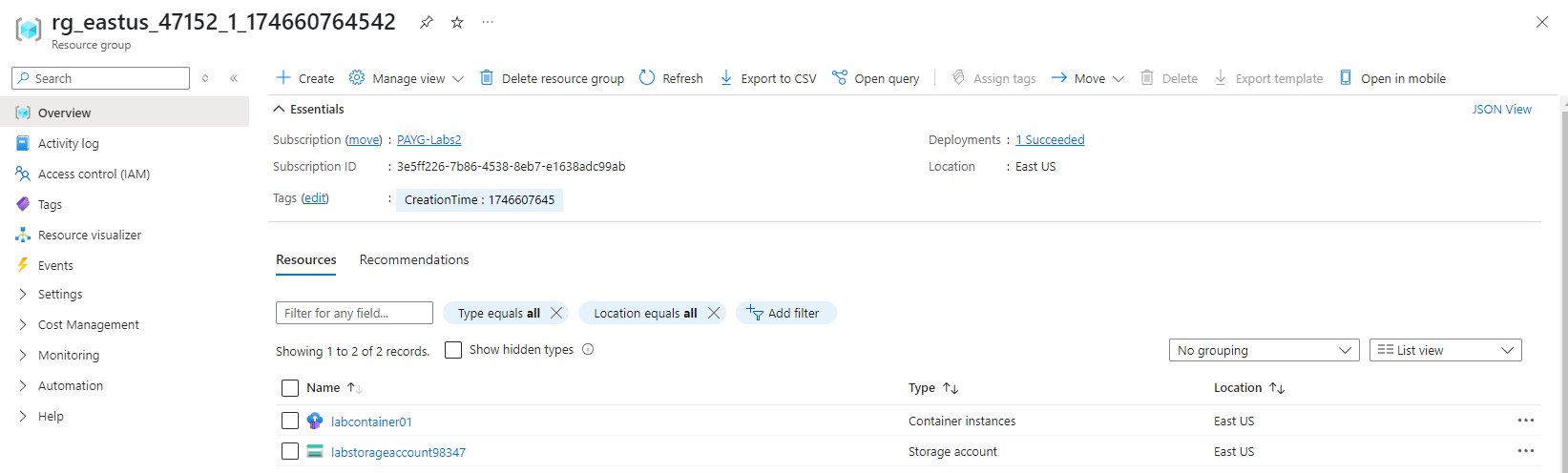Open query in Resource Graph

point(875,78)
